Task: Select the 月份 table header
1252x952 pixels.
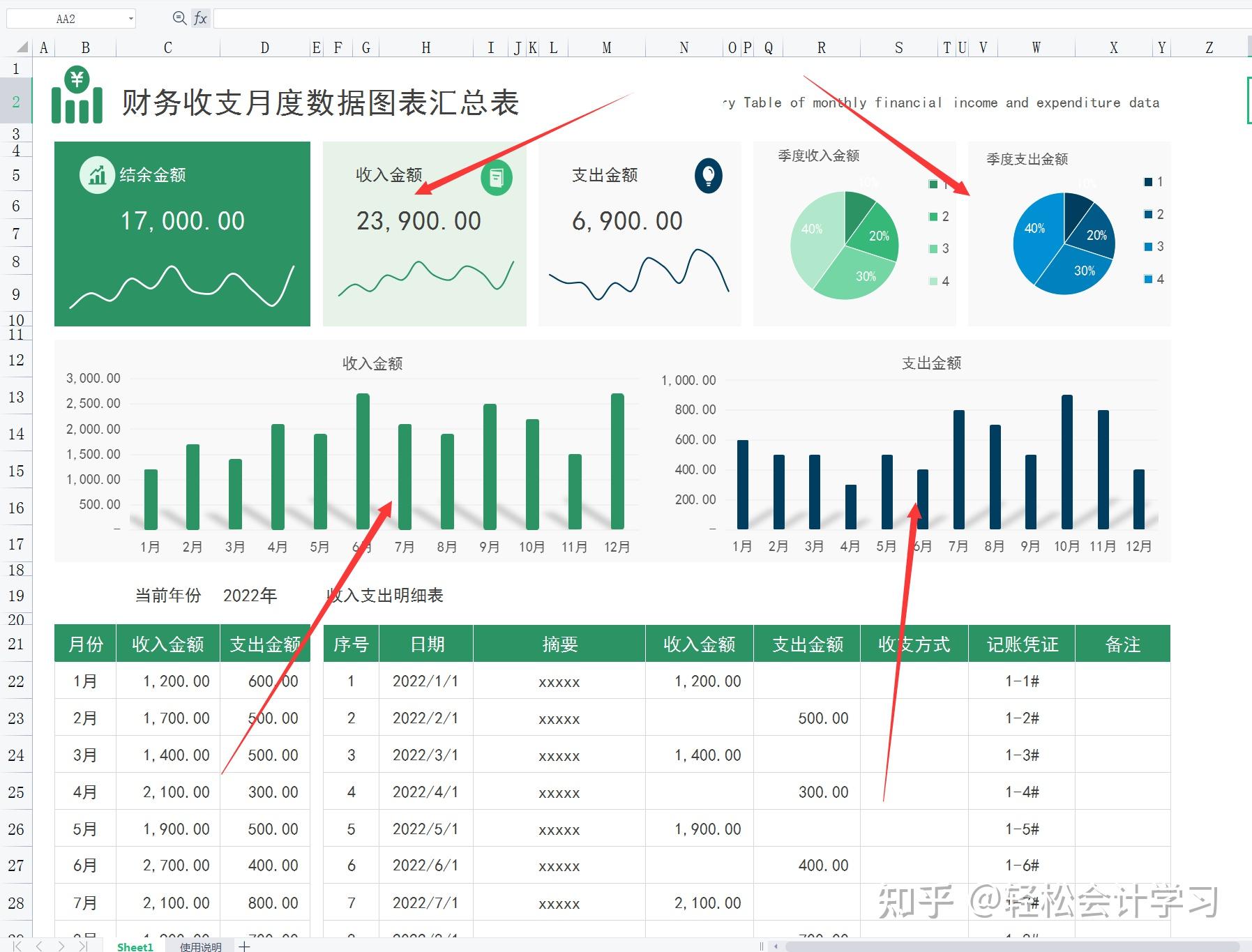Action: 85,644
